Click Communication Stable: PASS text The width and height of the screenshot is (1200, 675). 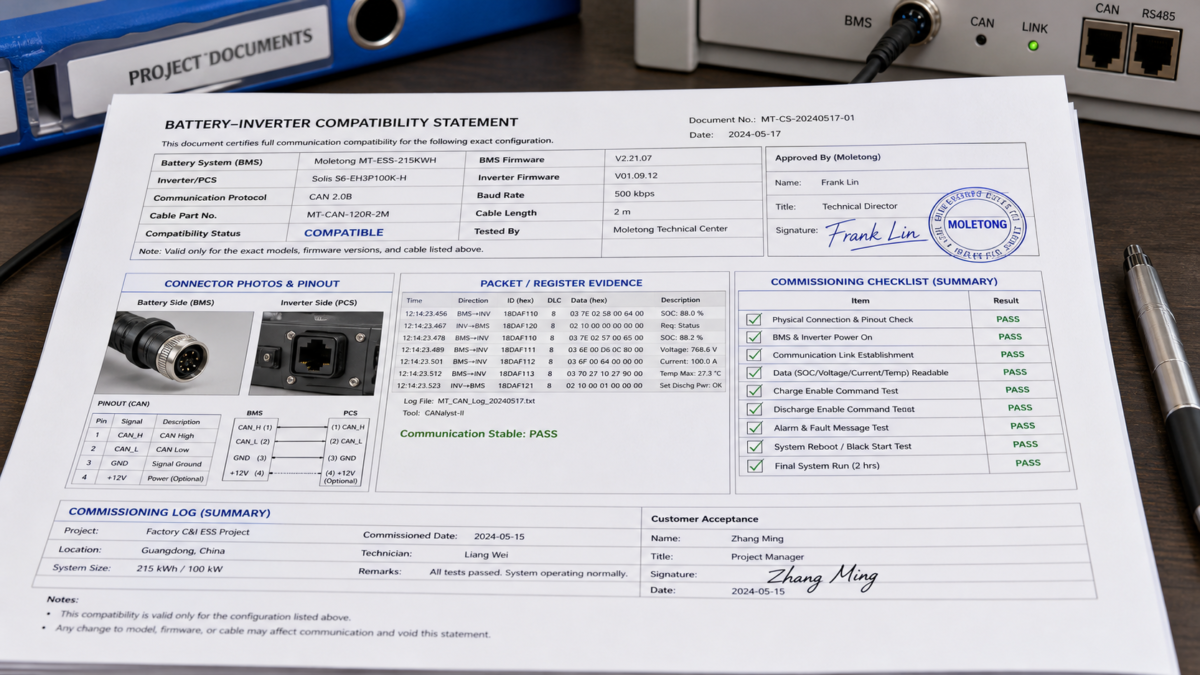point(479,434)
